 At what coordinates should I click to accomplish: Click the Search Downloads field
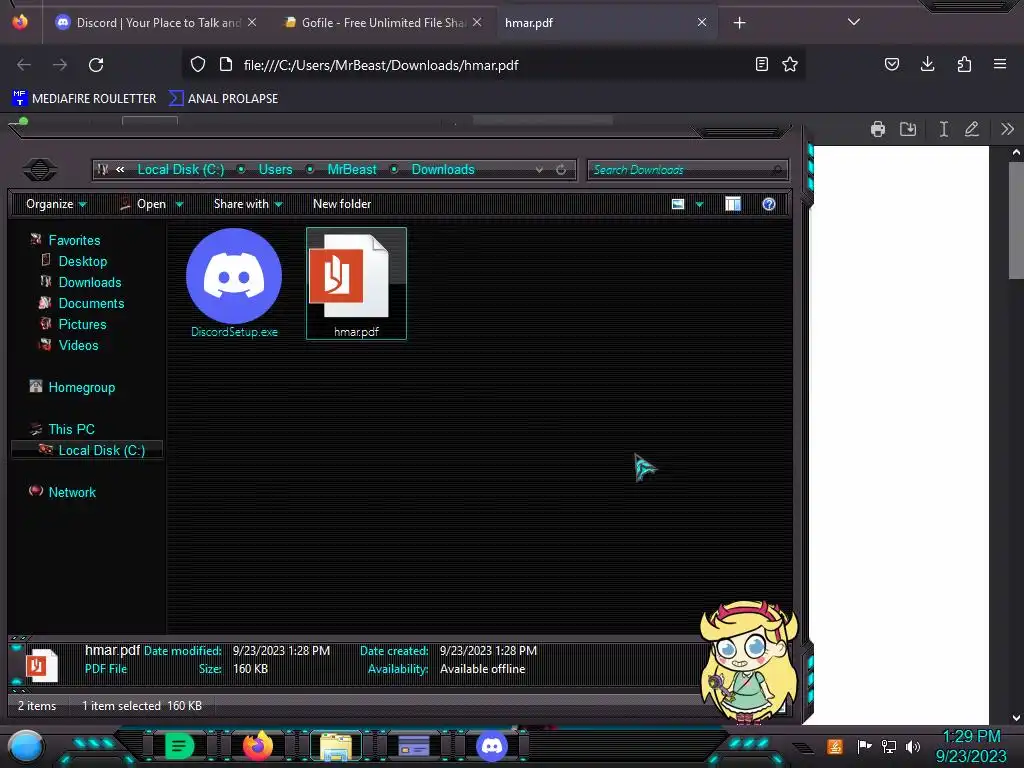[x=688, y=170]
